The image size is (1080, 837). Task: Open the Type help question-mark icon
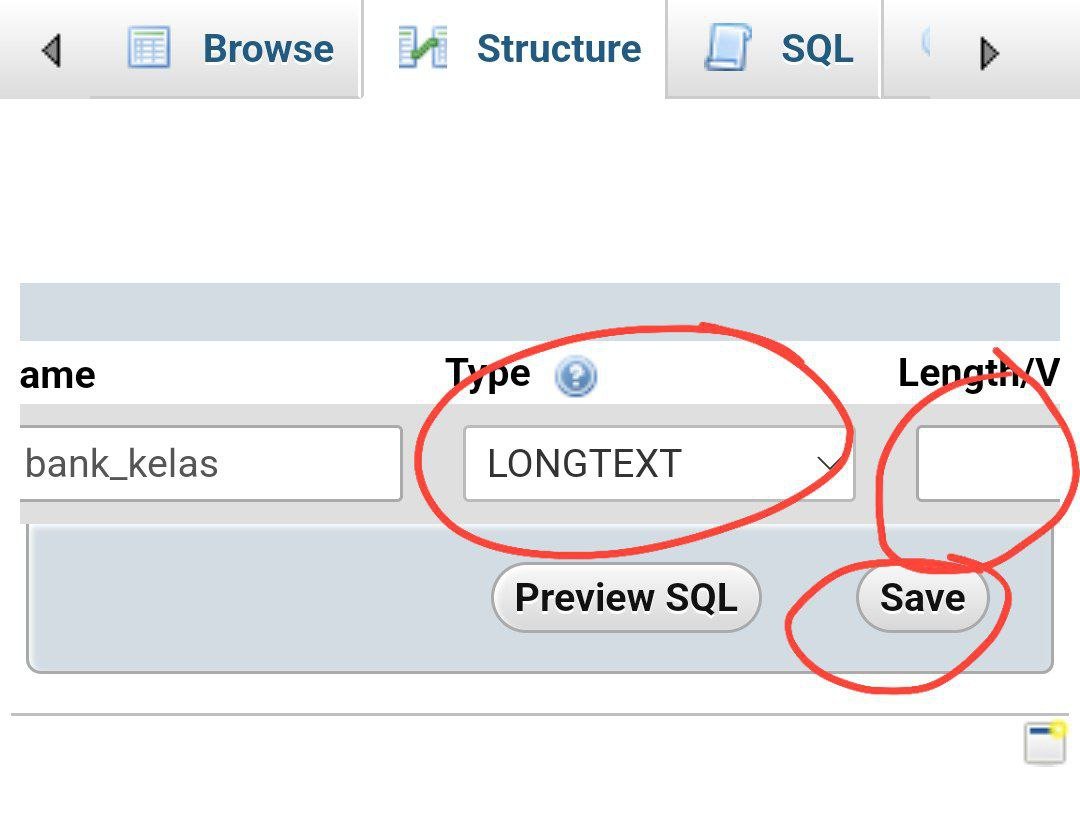click(575, 377)
